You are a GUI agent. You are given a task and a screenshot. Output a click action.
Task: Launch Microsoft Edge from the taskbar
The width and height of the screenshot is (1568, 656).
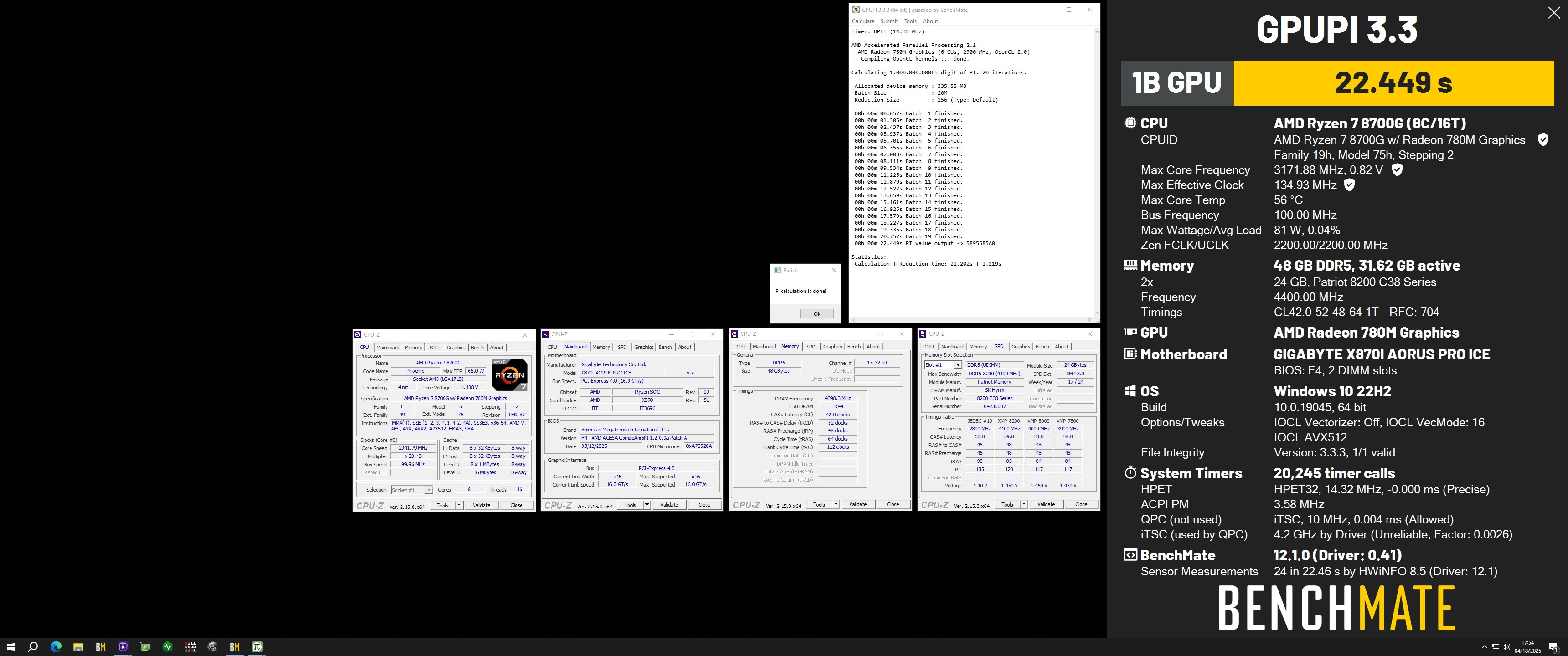(x=56, y=647)
